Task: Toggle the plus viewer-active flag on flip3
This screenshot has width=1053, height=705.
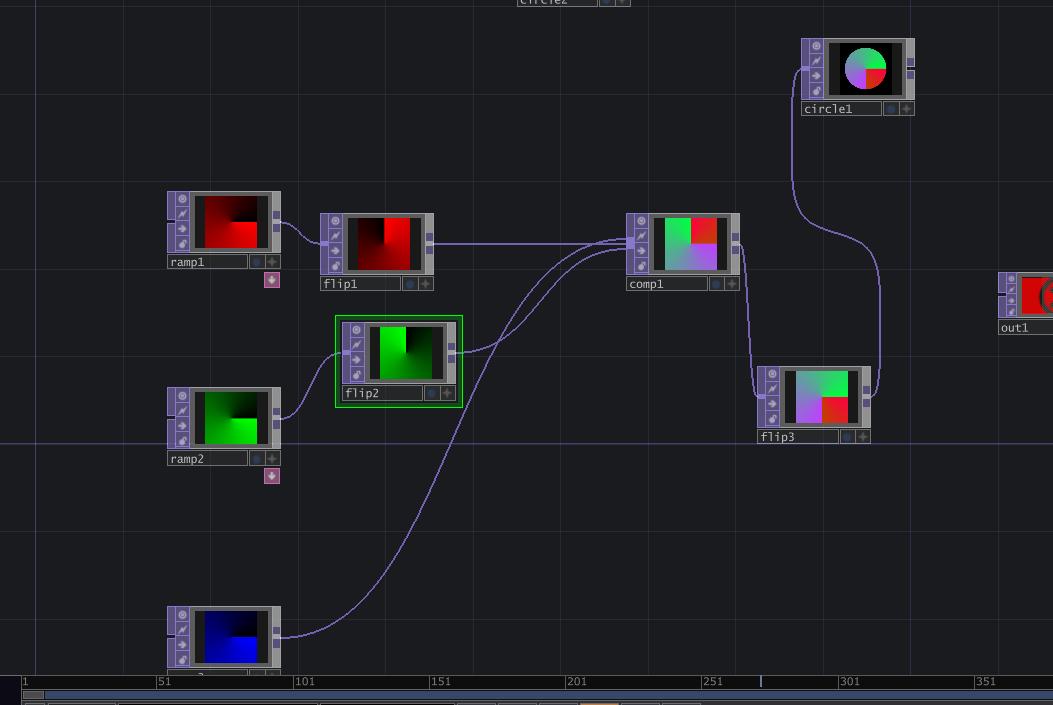Action: pos(863,437)
